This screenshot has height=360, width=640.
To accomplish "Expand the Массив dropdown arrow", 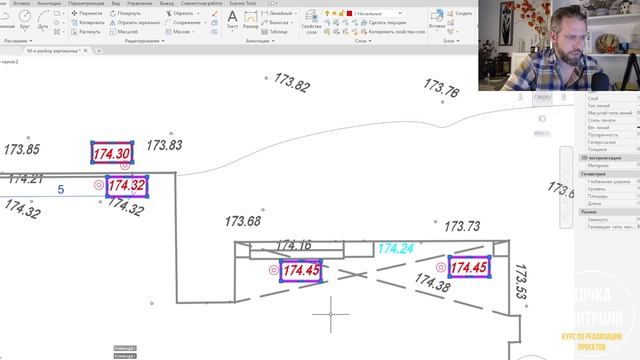I will (x=193, y=31).
